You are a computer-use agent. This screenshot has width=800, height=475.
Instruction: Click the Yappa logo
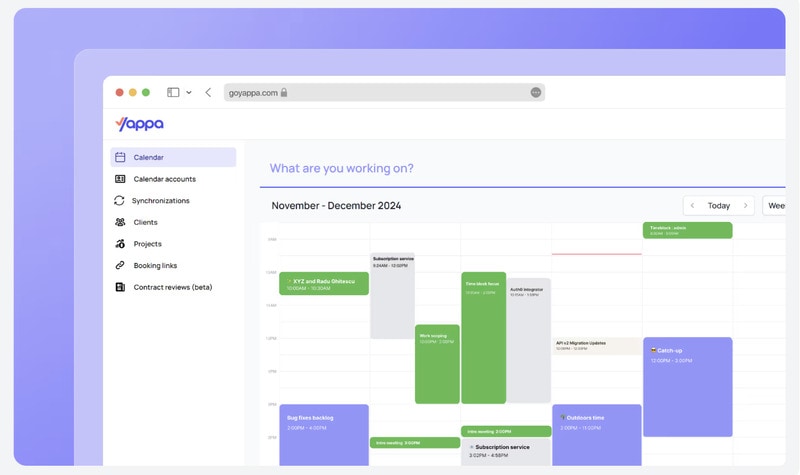click(139, 124)
